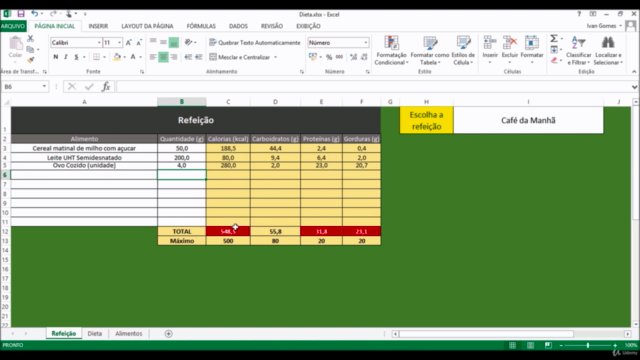640x360 pixels.
Task: Toggle Quebrar Texto Automaticamente
Action: [255, 42]
